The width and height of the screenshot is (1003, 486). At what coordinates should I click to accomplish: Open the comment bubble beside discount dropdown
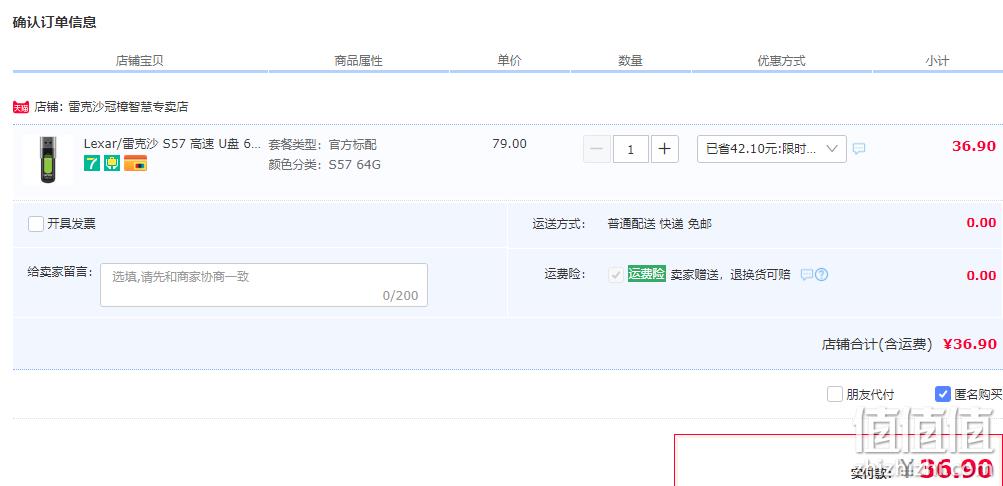pyautogui.click(x=859, y=148)
